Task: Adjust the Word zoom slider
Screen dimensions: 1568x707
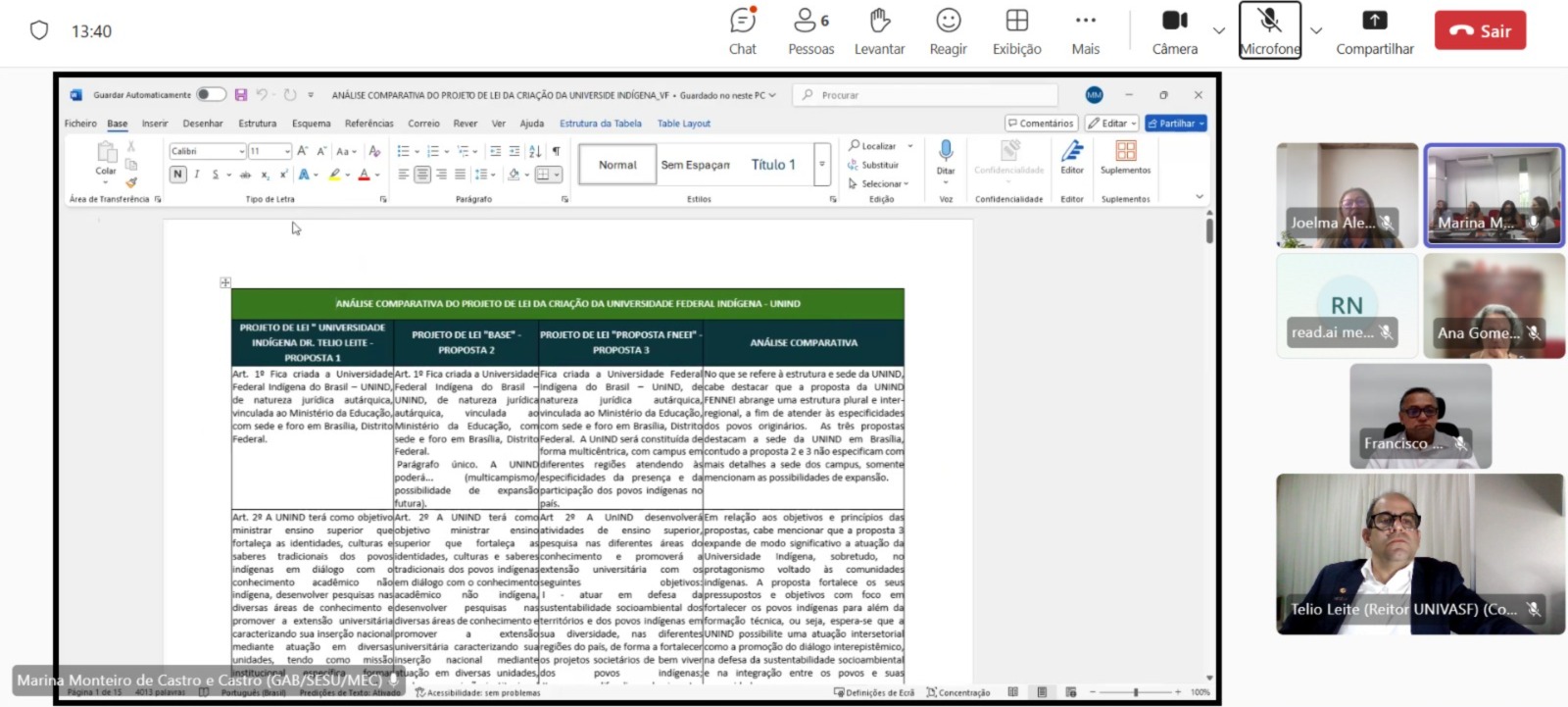Action: tap(1136, 692)
